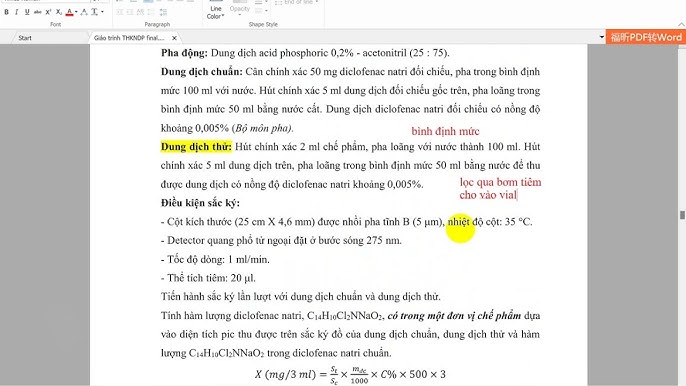Set font color with red A icon
The image size is (686, 386).
click(x=69, y=12)
